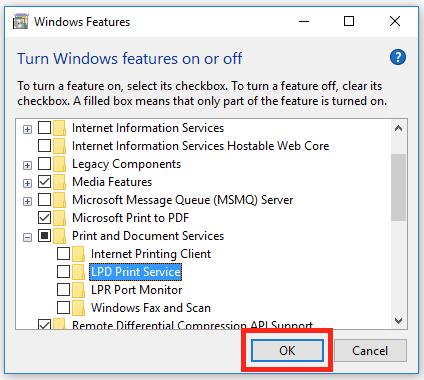Click the LPD Print Service folder icon
Image resolution: width=424 pixels, height=380 pixels.
[78, 272]
